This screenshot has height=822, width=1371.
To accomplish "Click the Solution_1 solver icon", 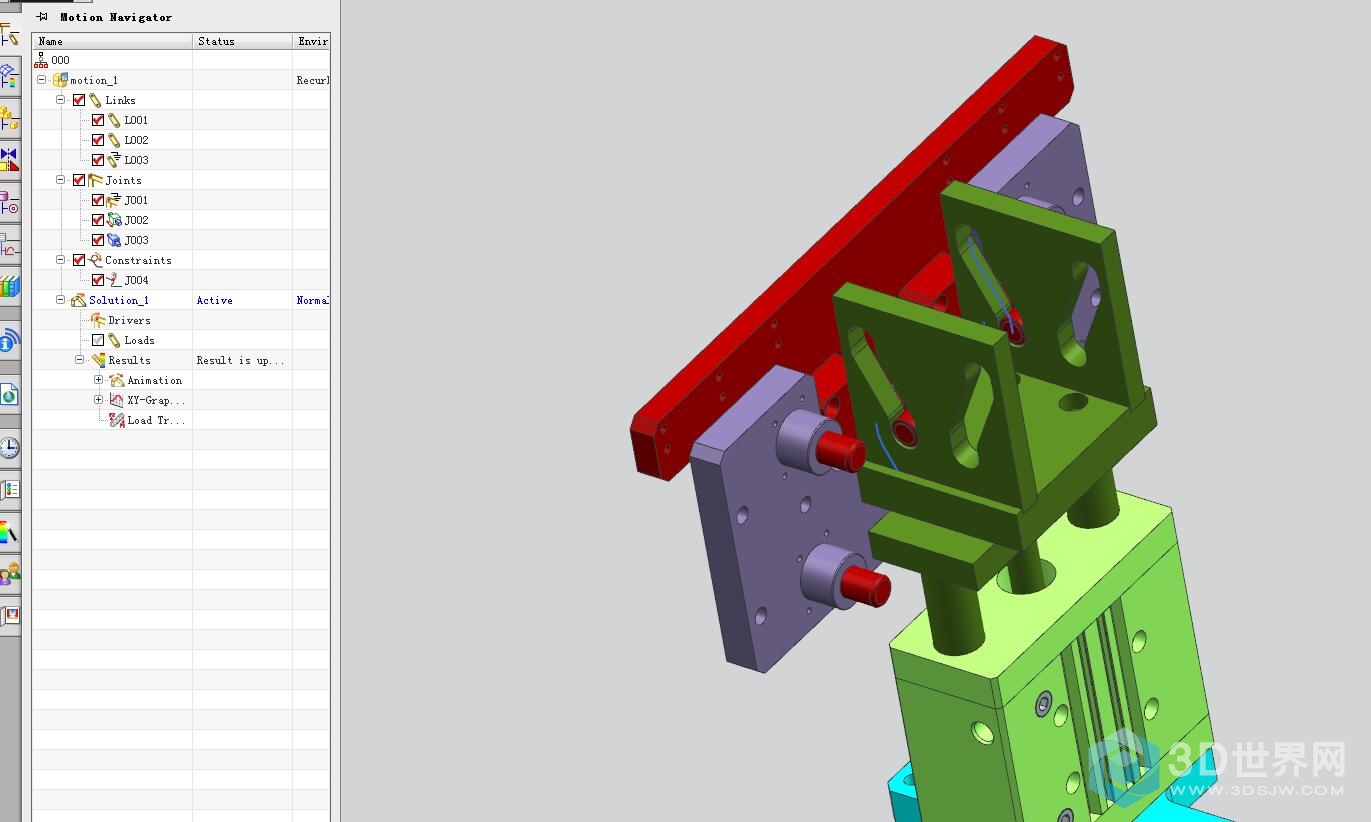I will [x=78, y=300].
